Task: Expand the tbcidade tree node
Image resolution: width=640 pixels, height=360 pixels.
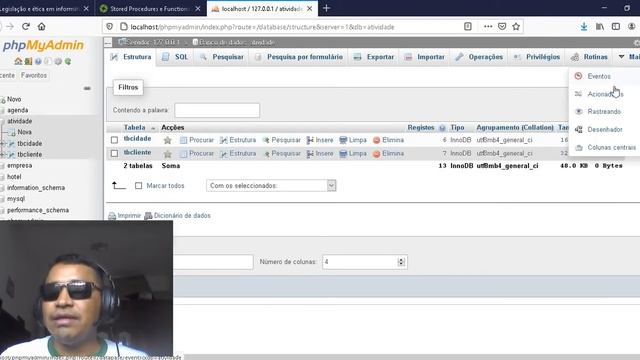Action: 2,144
